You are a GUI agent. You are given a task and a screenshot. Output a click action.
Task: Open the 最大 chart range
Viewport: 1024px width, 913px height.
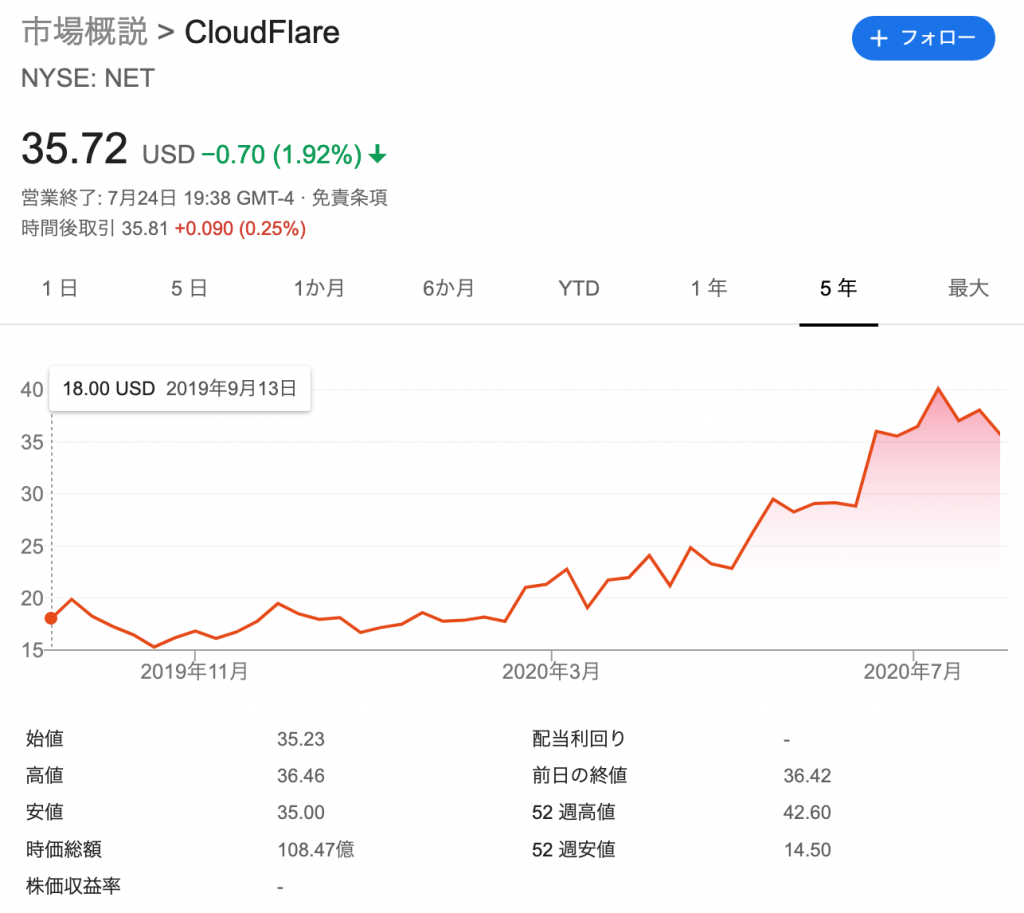point(967,288)
